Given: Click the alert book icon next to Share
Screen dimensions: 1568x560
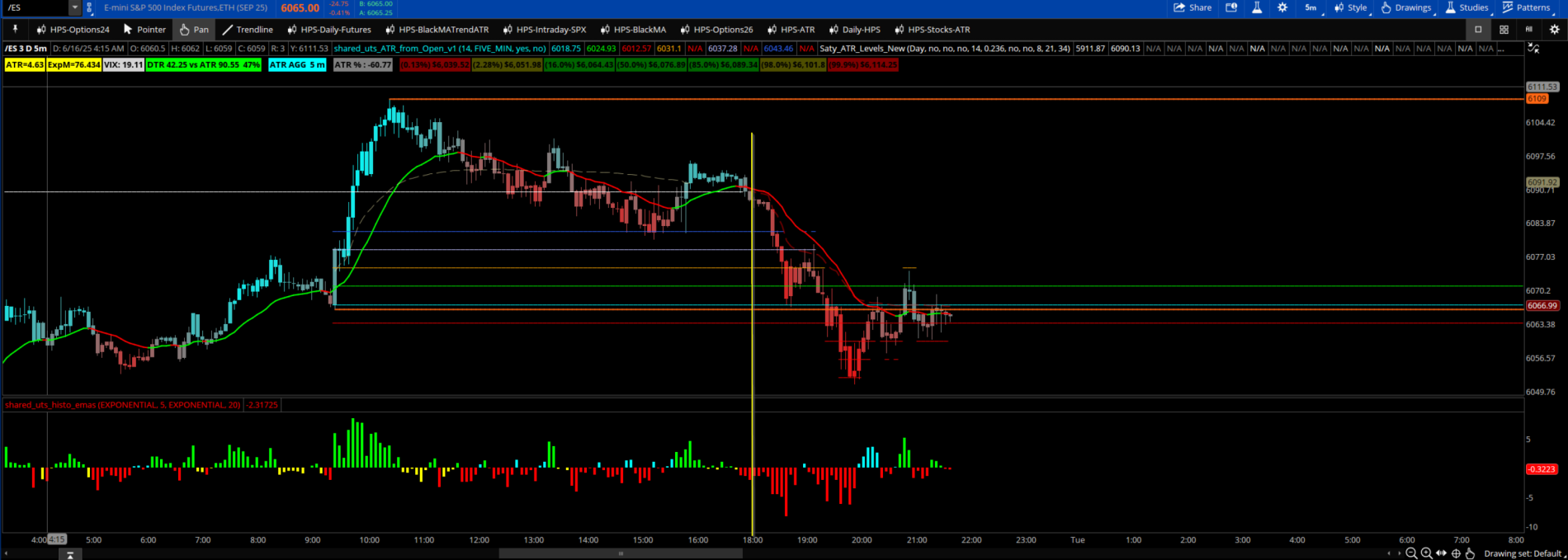Looking at the screenshot, I should point(1231,7).
